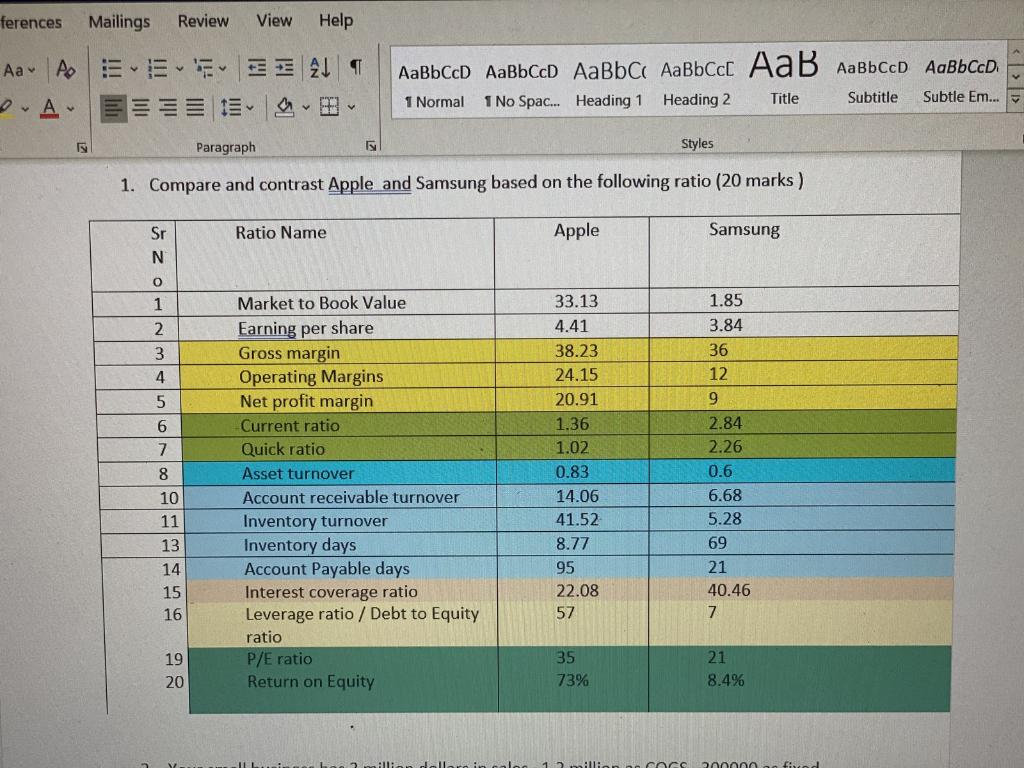The width and height of the screenshot is (1024, 768).
Task: Justify the paragraph text
Action: [195, 107]
